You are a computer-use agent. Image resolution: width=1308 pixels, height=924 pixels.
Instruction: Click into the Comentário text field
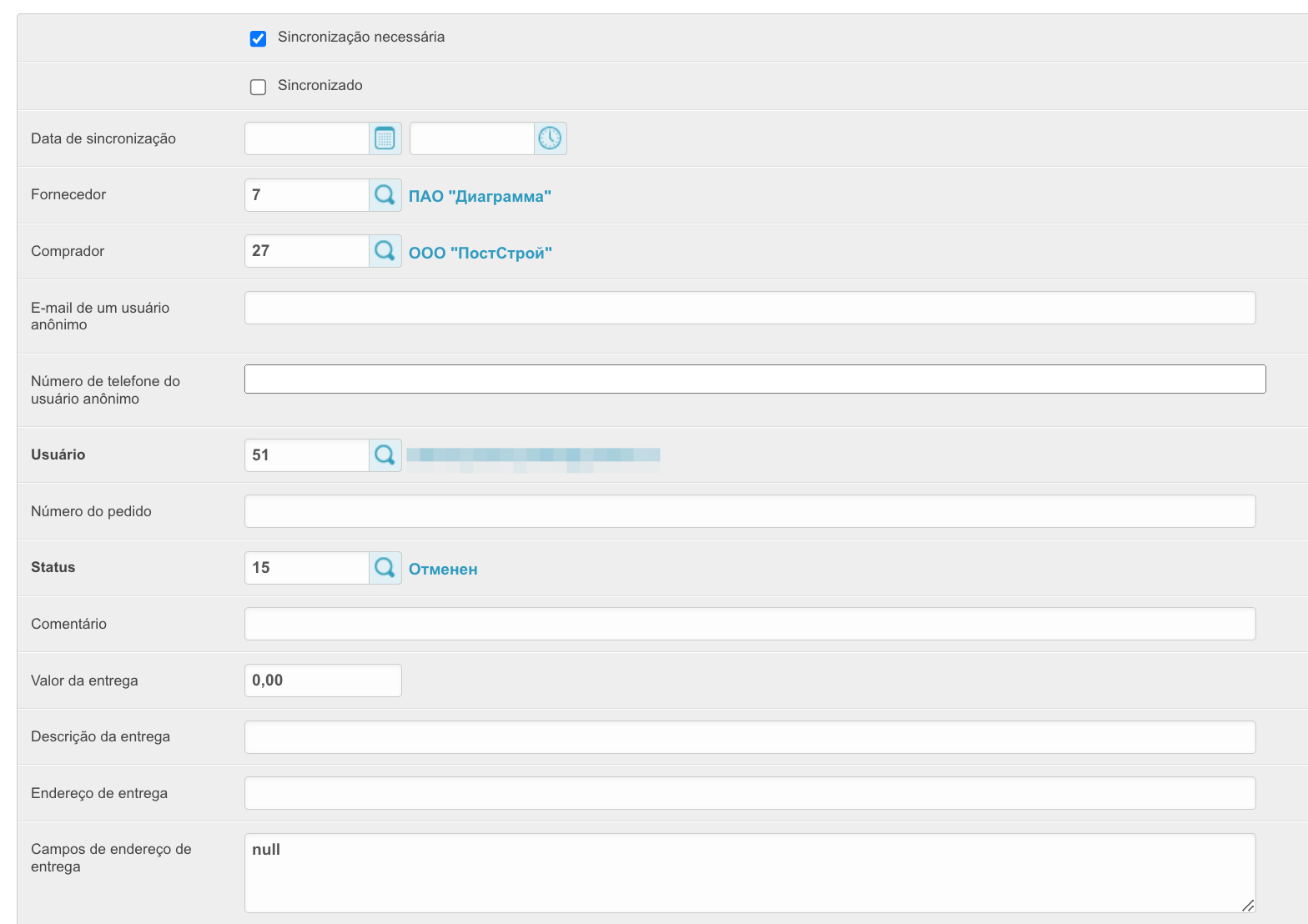(x=749, y=624)
